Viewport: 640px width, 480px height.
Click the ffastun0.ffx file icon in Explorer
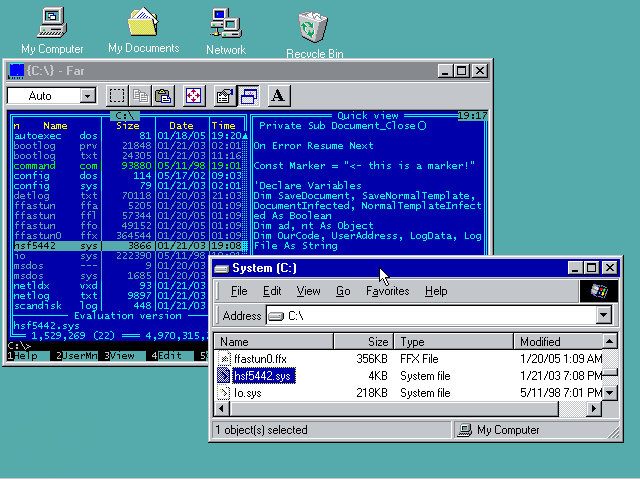point(224,359)
